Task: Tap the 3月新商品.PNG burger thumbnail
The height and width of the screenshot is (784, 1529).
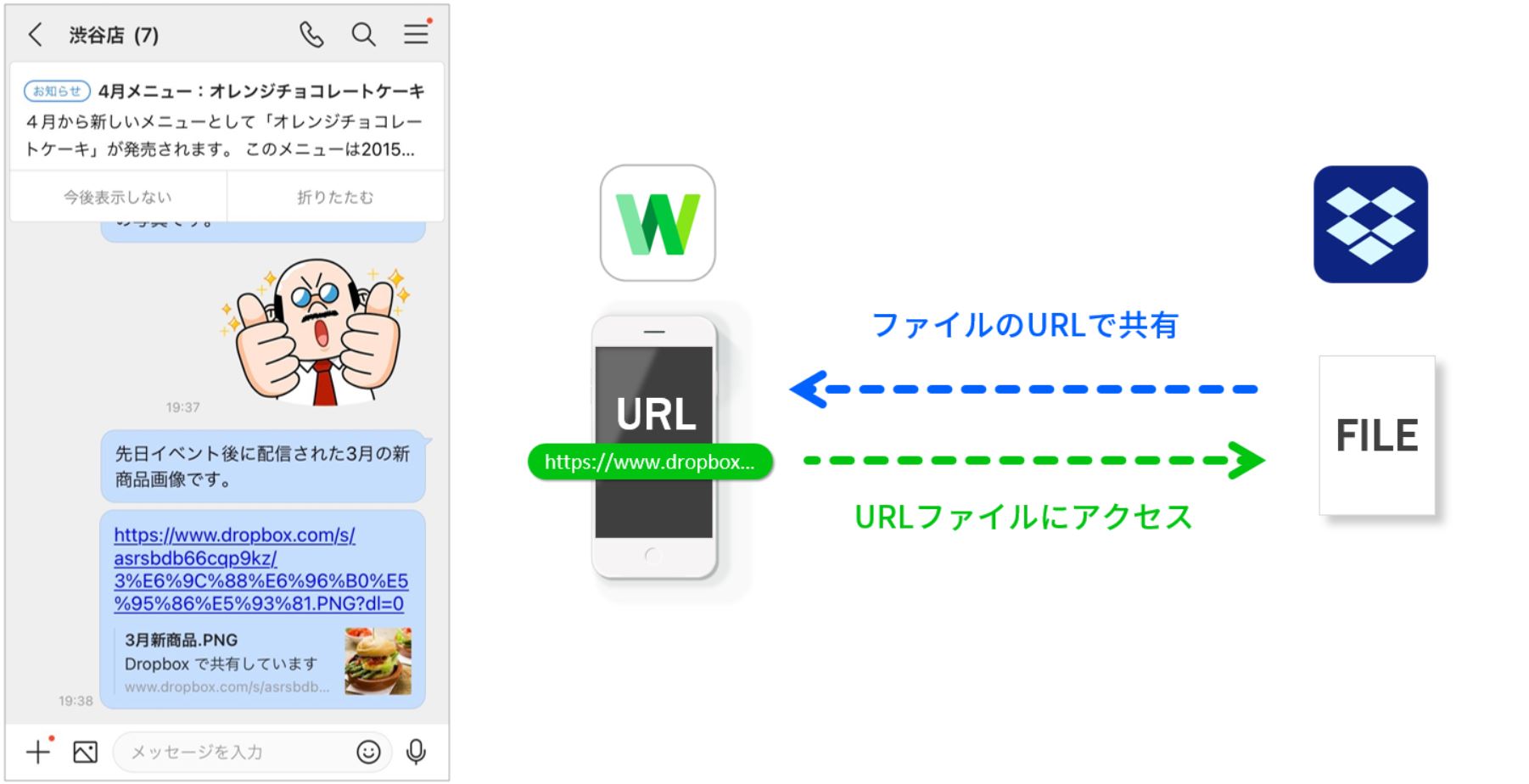Action: pos(378,661)
